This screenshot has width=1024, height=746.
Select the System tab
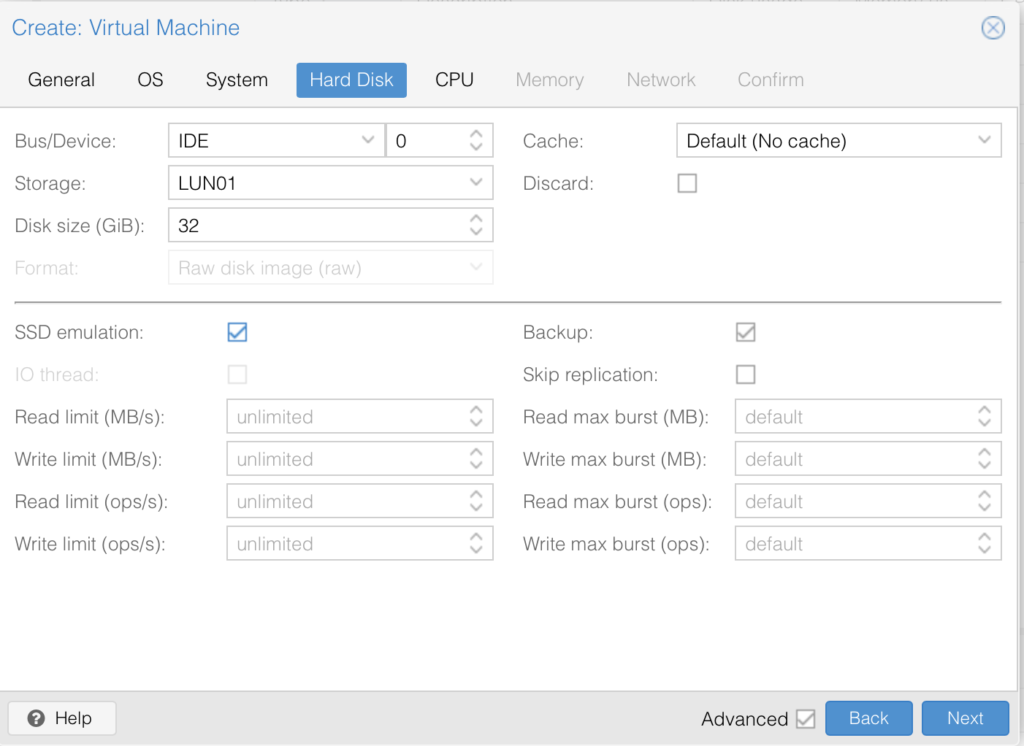(236, 80)
